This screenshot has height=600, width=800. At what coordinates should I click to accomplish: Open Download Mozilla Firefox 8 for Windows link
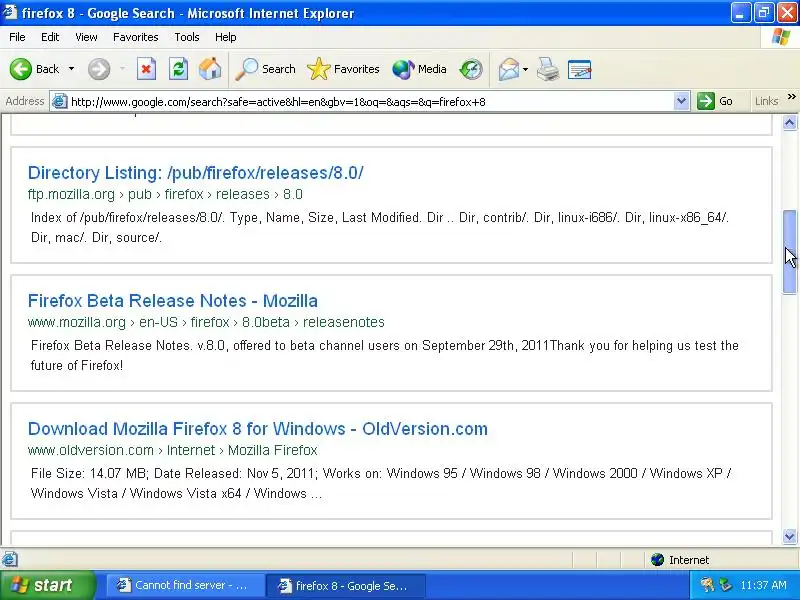tap(258, 429)
